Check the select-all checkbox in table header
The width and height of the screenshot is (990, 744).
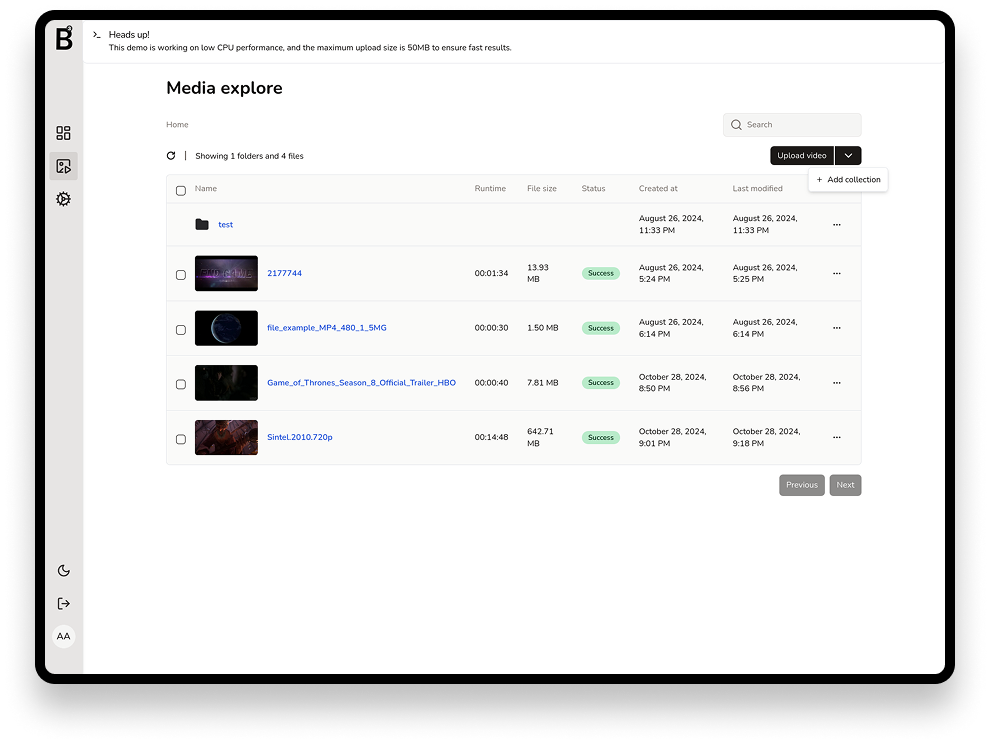[x=181, y=189]
